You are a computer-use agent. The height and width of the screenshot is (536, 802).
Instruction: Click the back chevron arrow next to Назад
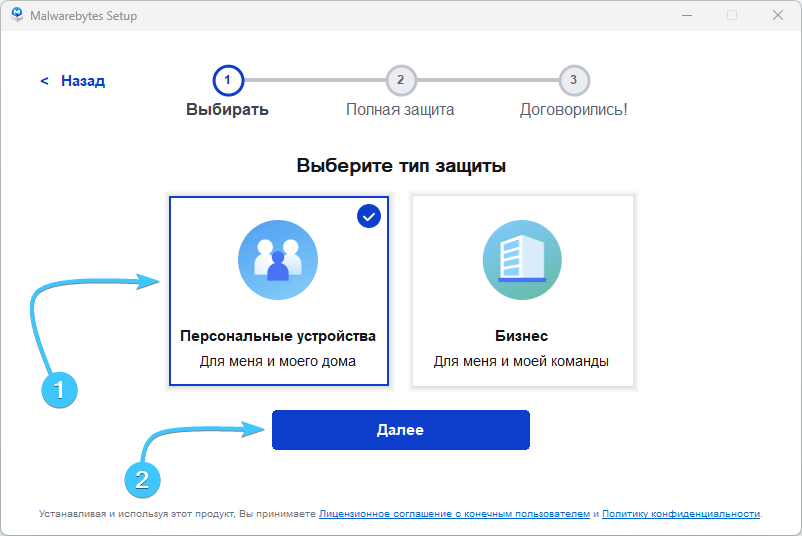(44, 81)
